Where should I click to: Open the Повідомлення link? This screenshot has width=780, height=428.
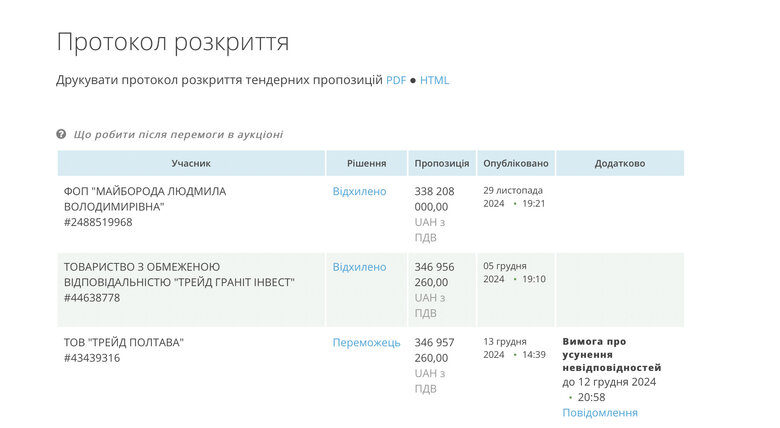(600, 413)
